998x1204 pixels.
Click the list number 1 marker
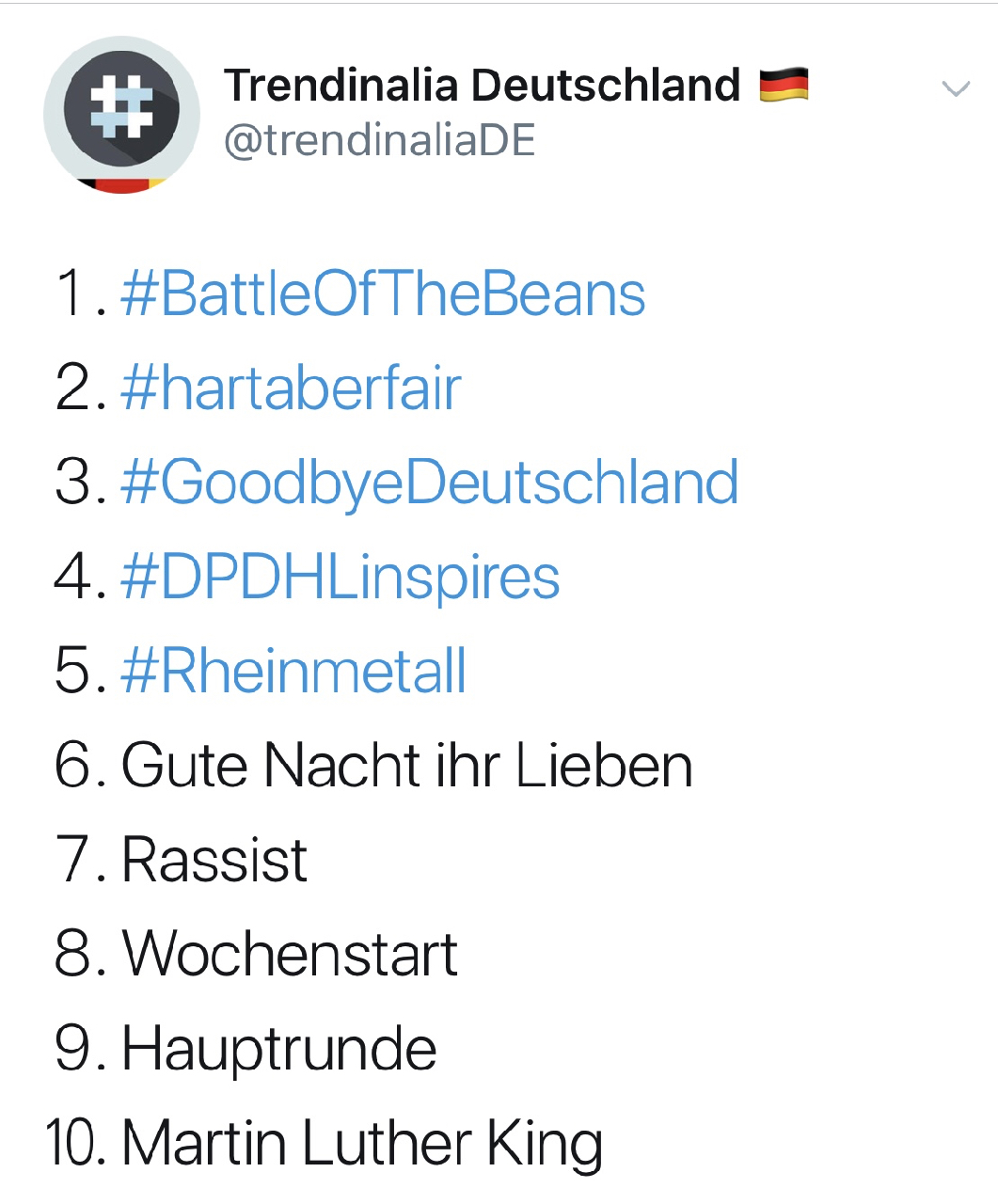(x=81, y=293)
